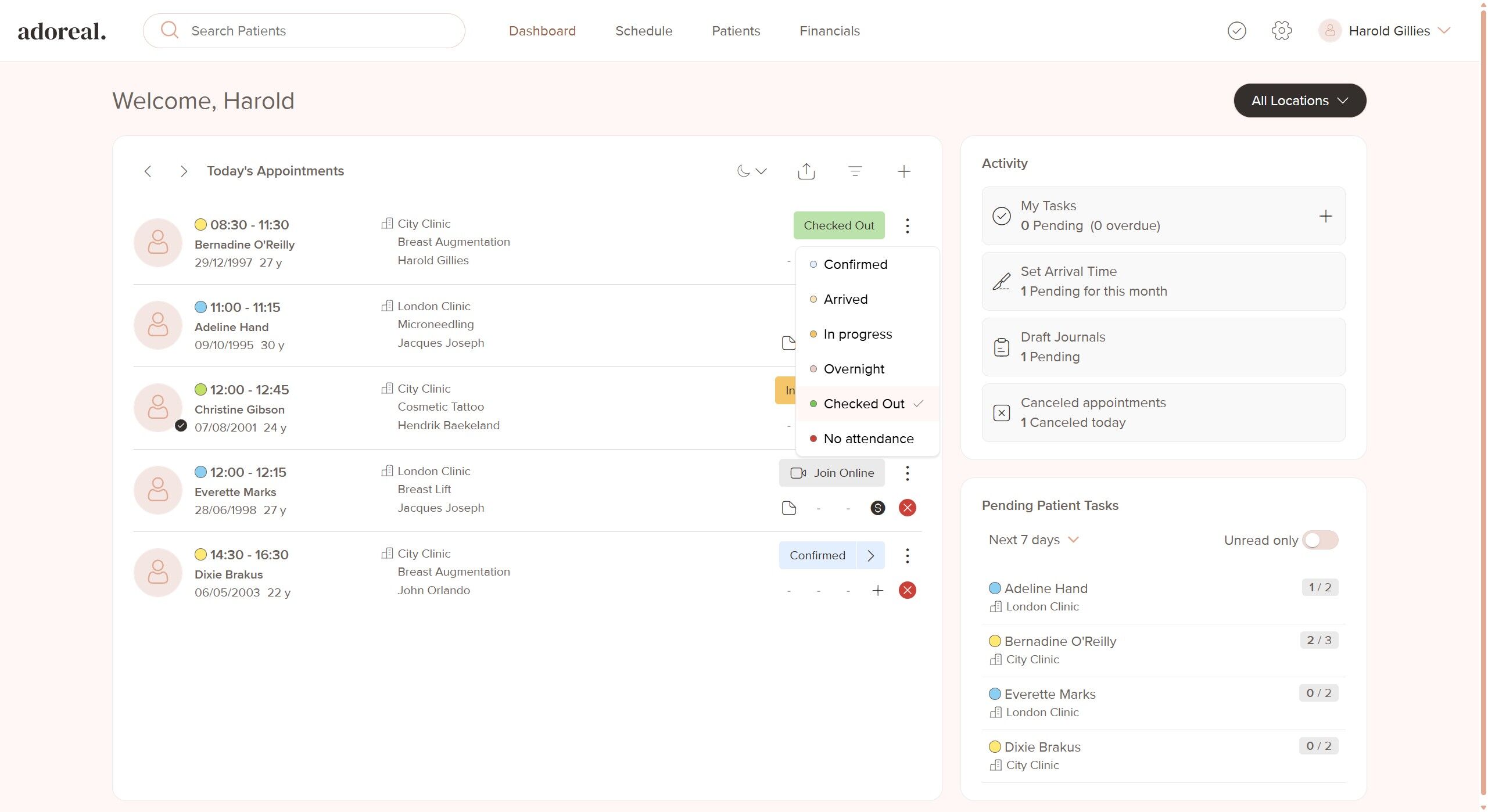This screenshot has height=812, width=1488.
Task: Click the Join Online button
Action: pyautogui.click(x=831, y=473)
